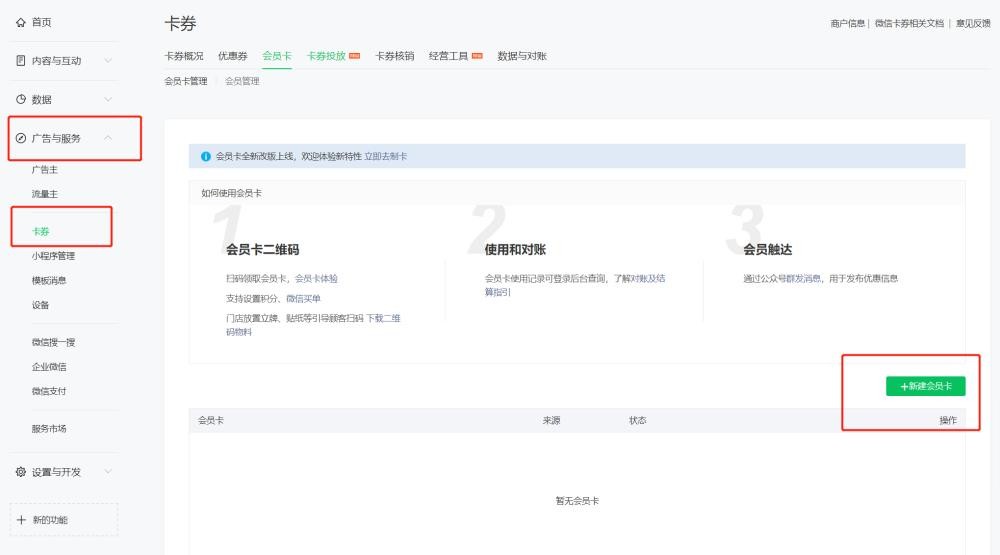This screenshot has height=555, width=1000.
Task: Switch to the 优惠券 tab
Action: pyautogui.click(x=232, y=56)
